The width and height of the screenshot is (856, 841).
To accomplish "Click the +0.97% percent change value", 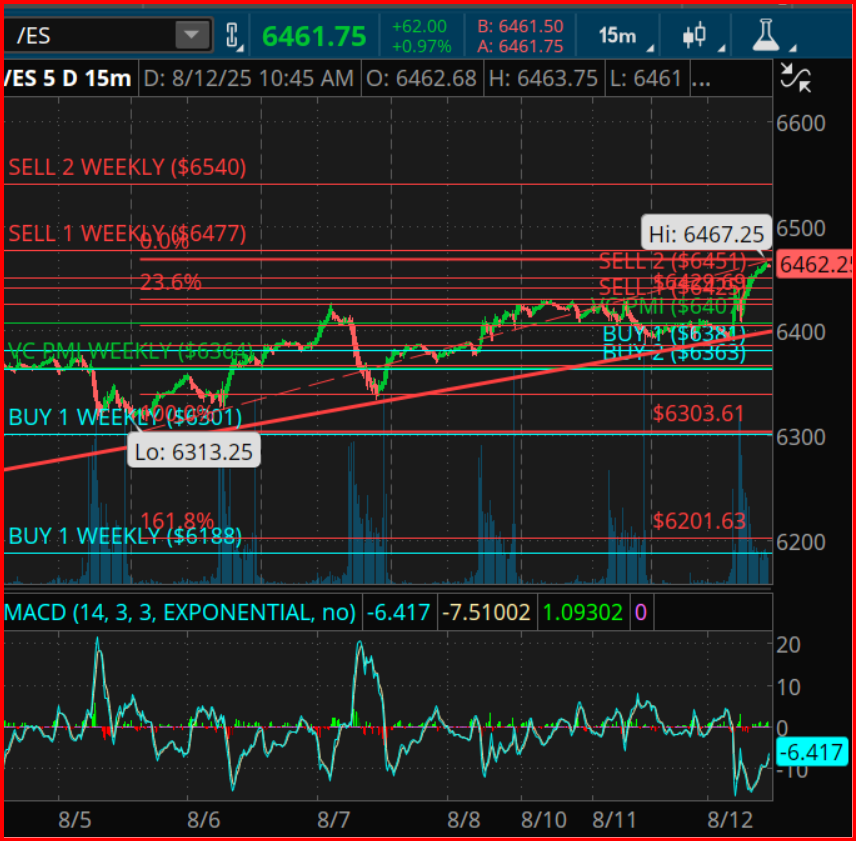I will pyautogui.click(x=421, y=46).
